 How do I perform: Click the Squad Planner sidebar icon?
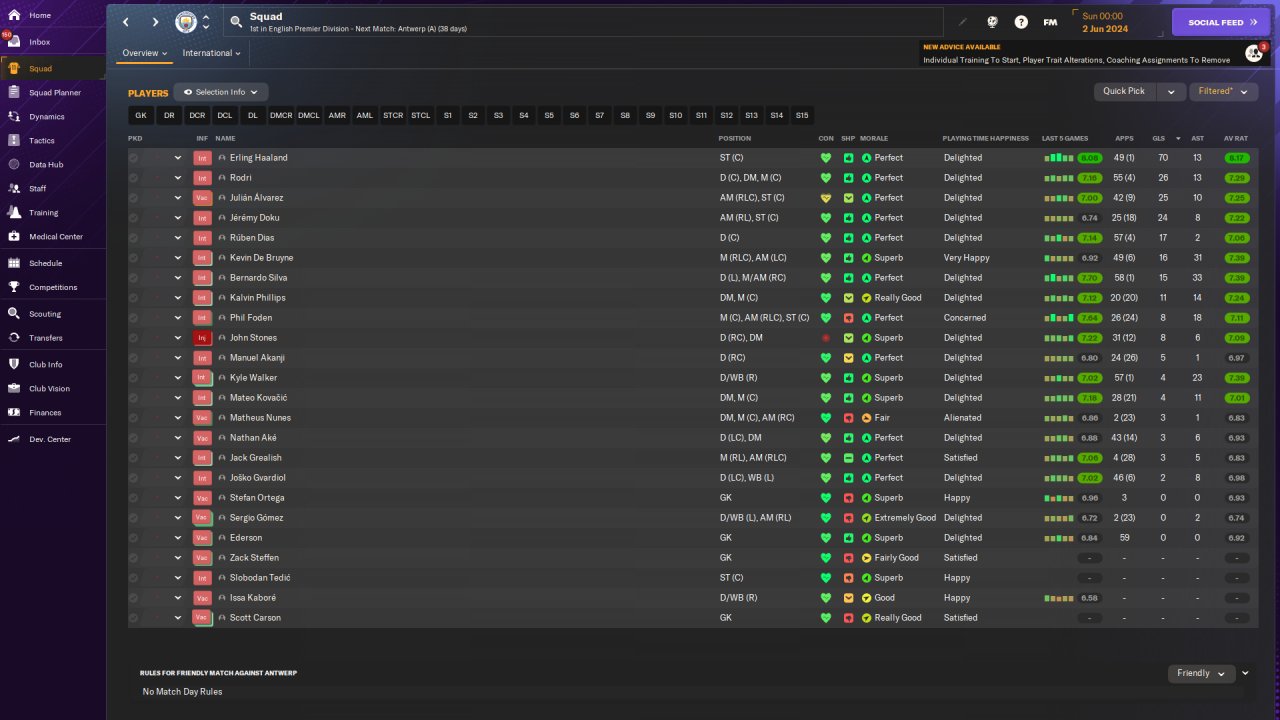coord(14,92)
